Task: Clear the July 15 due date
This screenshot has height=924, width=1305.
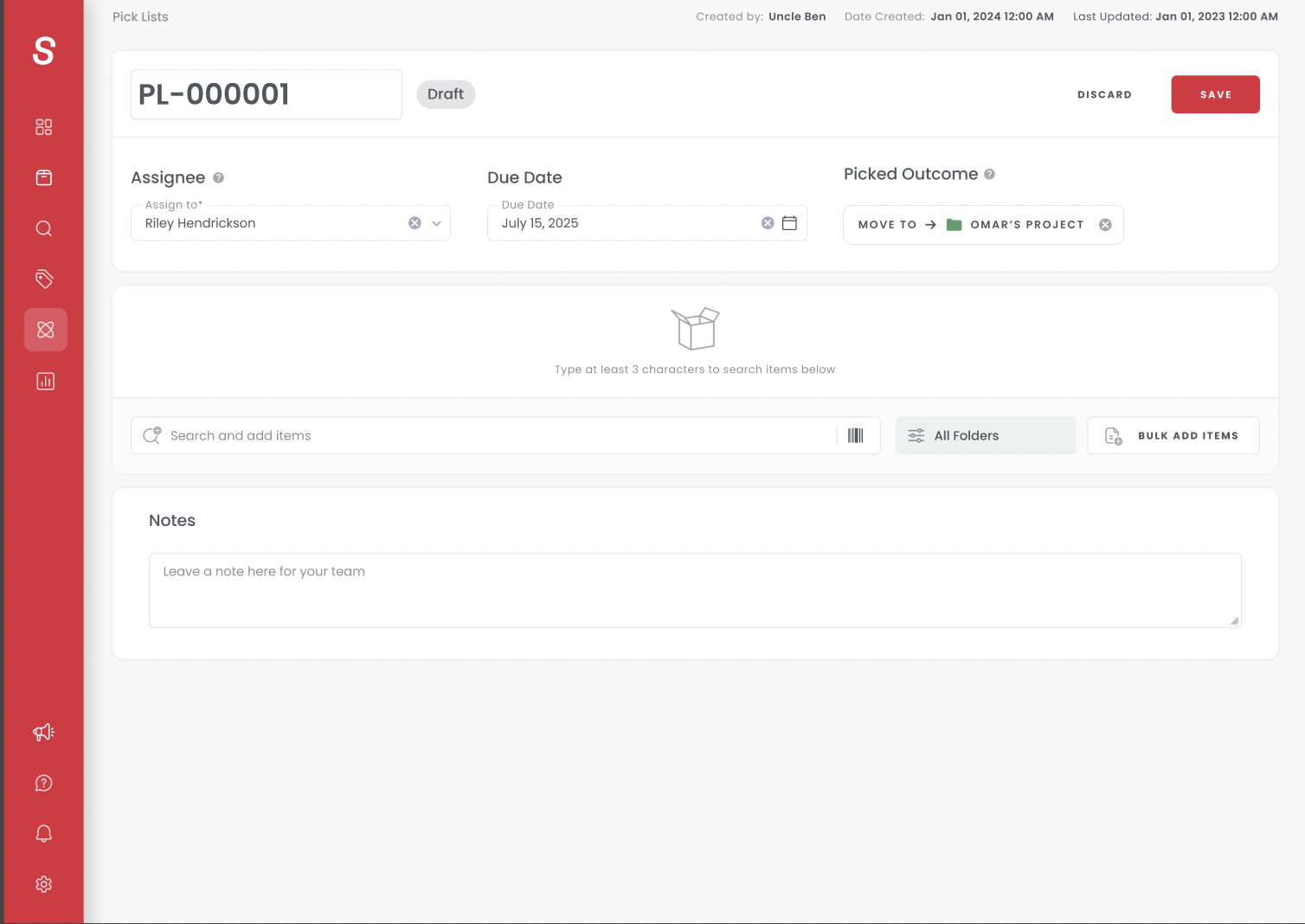Action: click(767, 222)
